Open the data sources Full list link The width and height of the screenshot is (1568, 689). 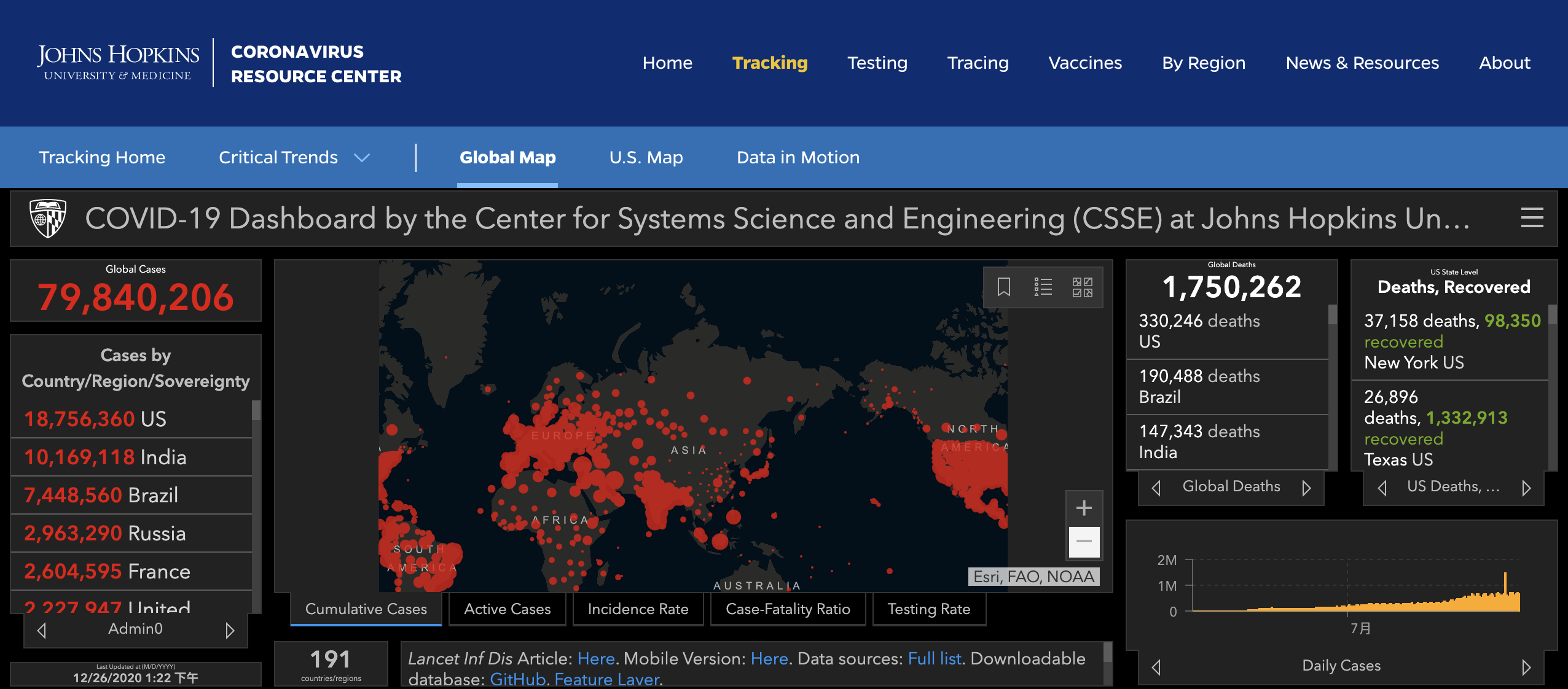point(934,658)
